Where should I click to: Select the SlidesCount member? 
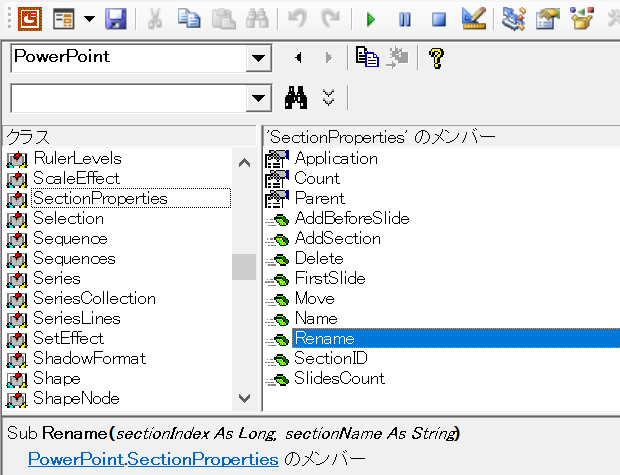(x=340, y=378)
